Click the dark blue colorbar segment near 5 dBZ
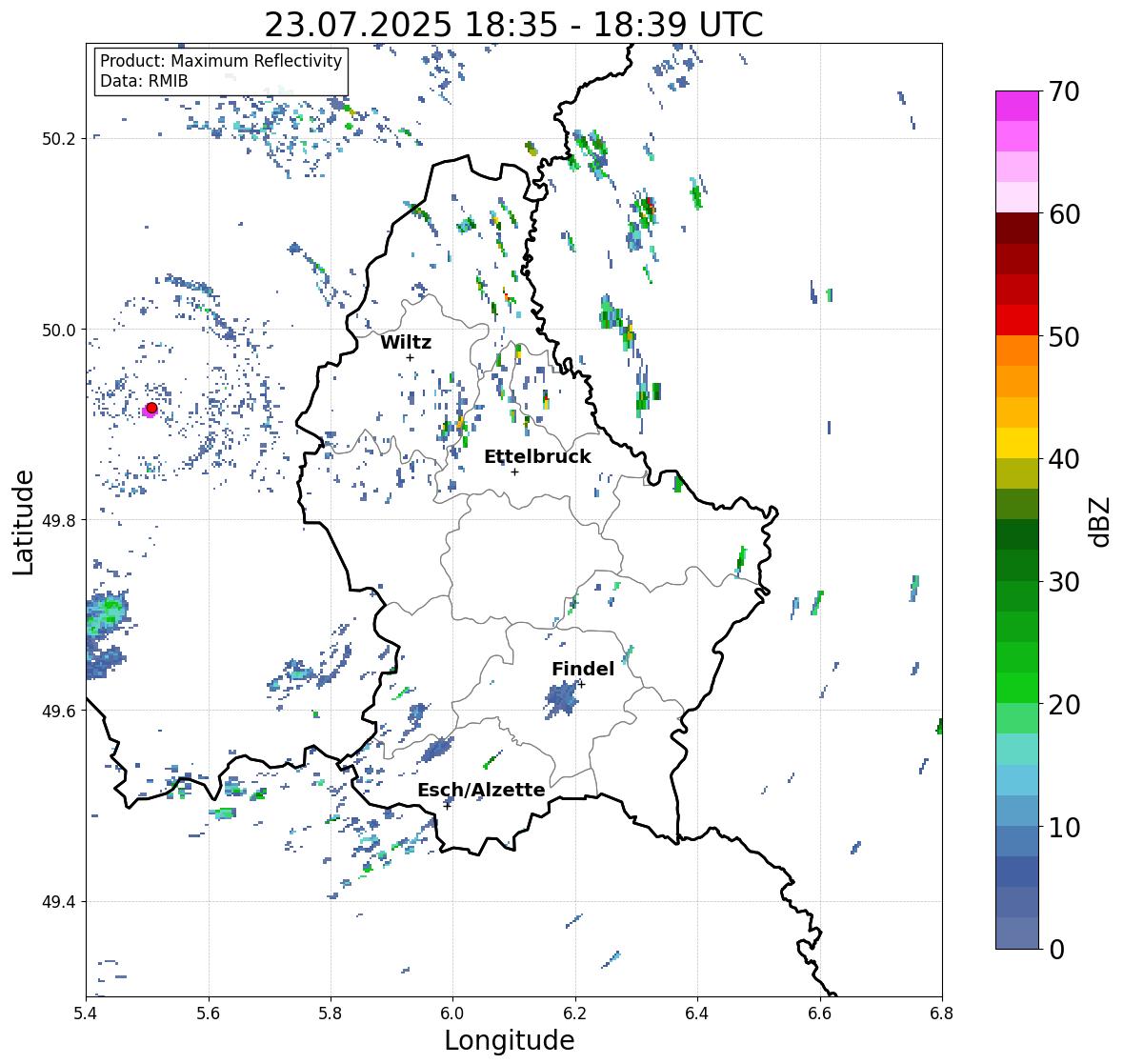Image resolution: width=1123 pixels, height=1064 pixels. (x=1017, y=873)
